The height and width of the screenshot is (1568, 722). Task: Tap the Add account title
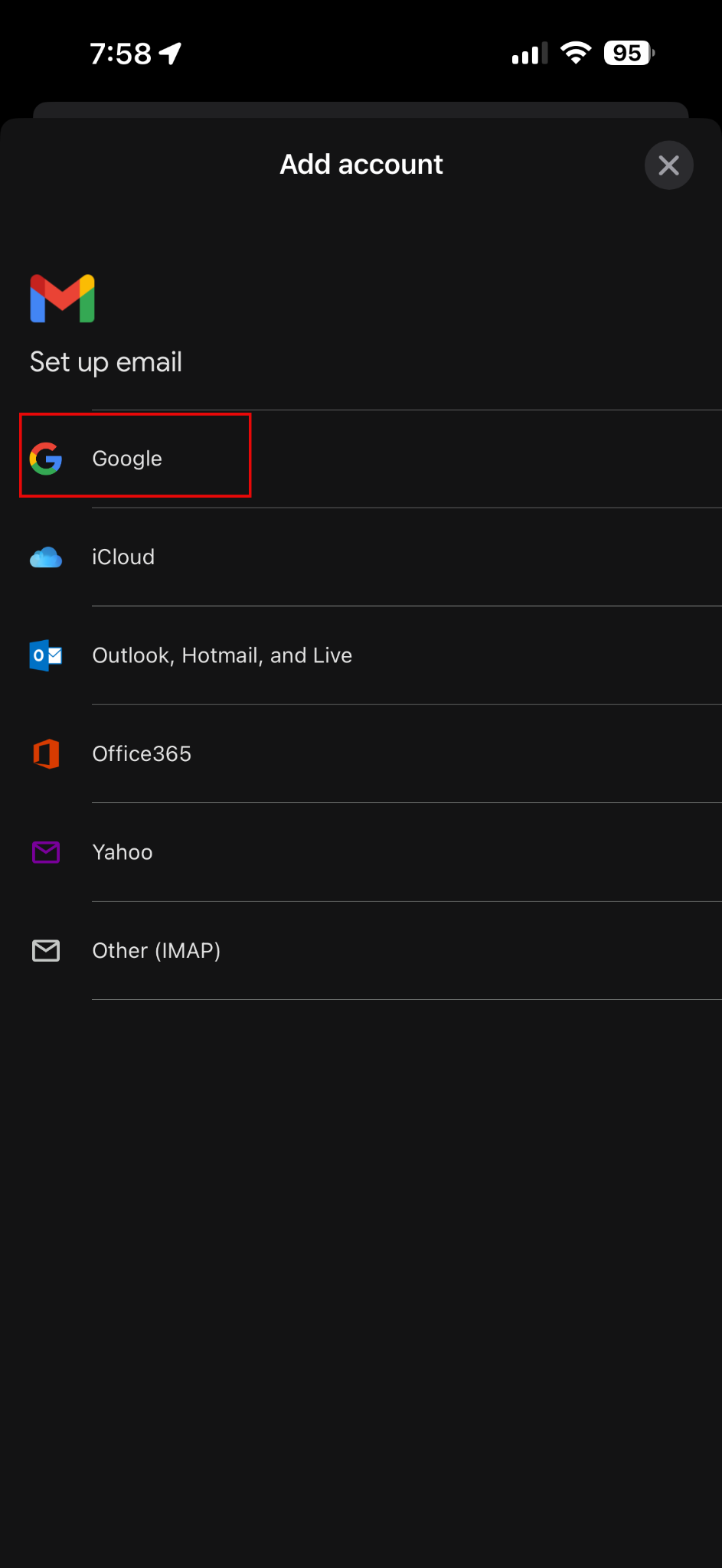(361, 165)
